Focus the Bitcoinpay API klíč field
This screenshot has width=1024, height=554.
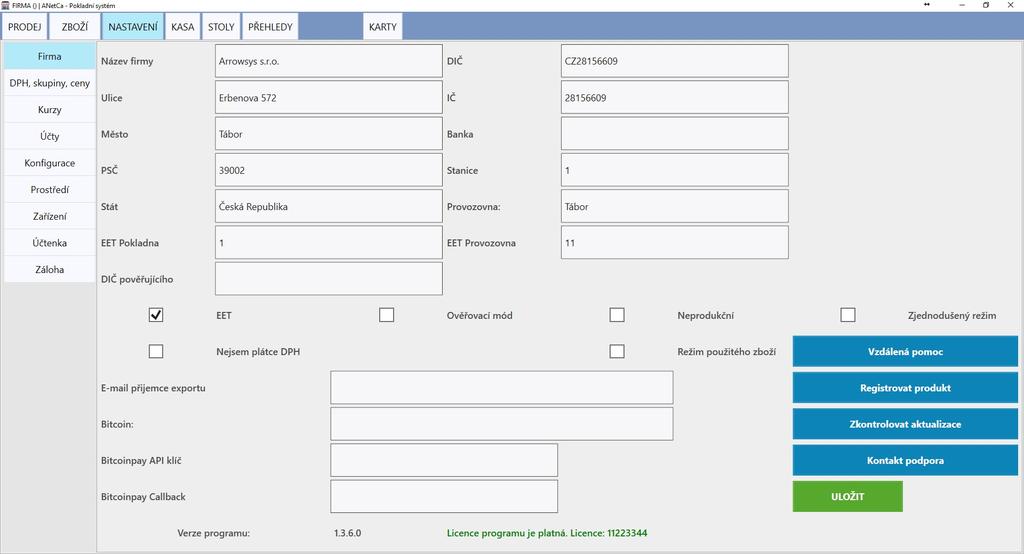point(444,461)
